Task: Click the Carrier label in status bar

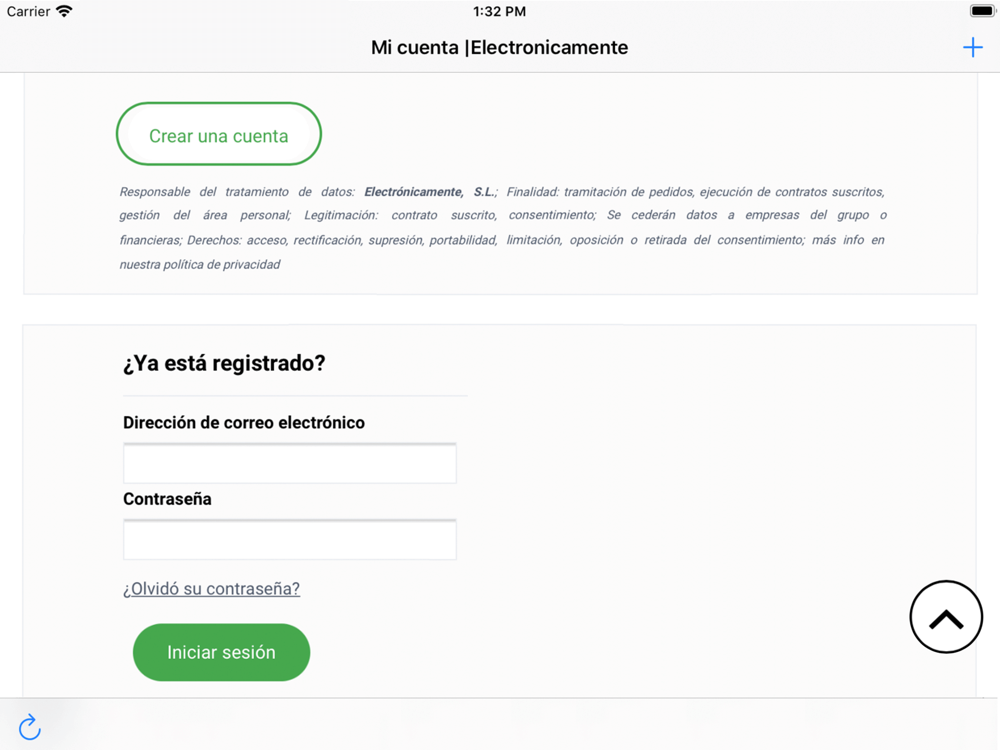Action: 28,11
